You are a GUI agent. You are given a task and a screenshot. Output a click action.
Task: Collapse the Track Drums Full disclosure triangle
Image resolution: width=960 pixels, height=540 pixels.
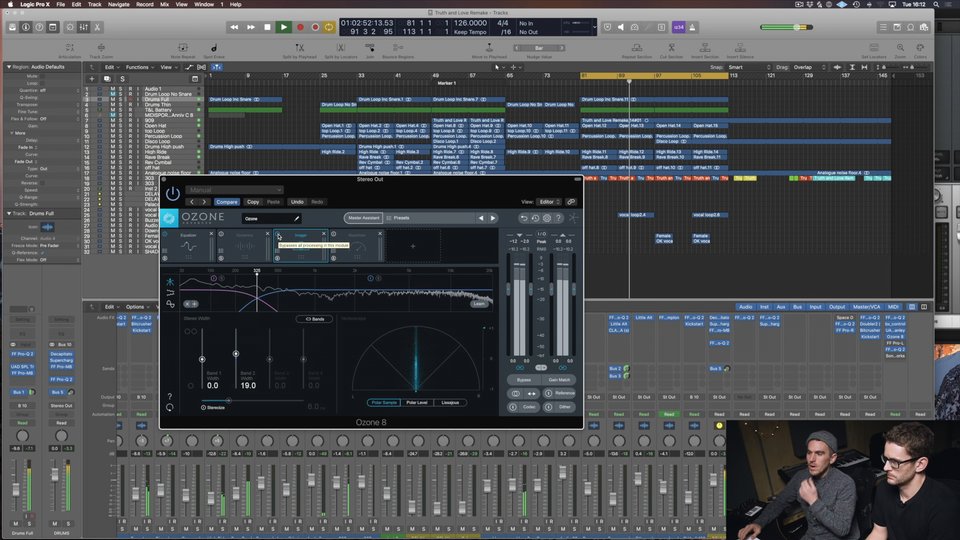pyautogui.click(x=9, y=213)
